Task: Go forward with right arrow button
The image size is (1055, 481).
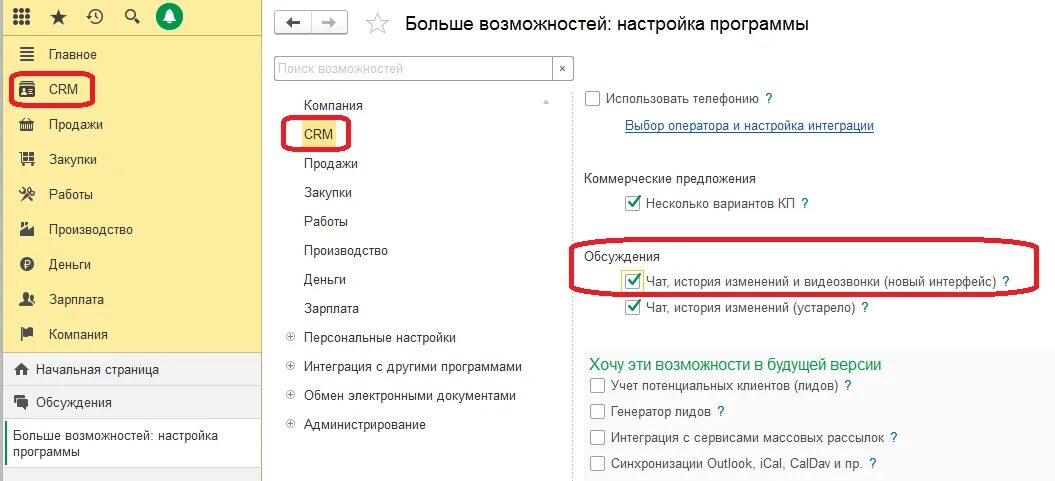Action: pyautogui.click(x=329, y=23)
